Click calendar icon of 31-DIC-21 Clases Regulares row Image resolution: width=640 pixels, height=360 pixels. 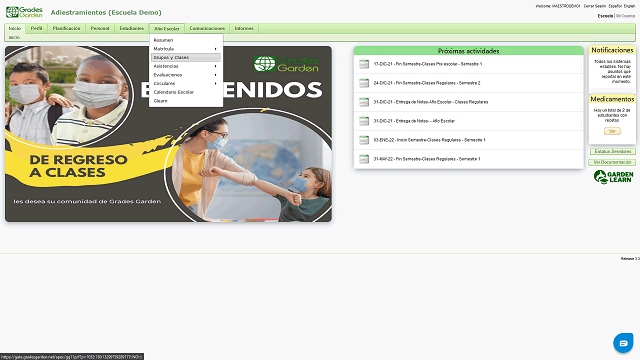364,102
